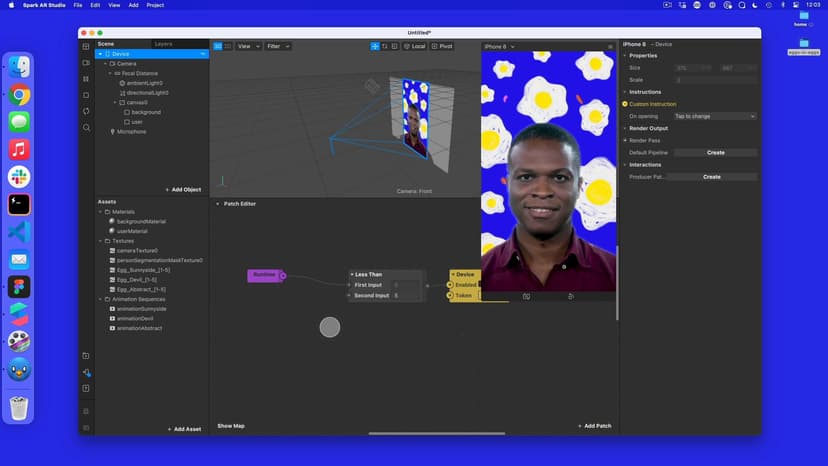This screenshot has width=828, height=466.
Task: Collapse the Camera tree node
Action: (x=106, y=63)
